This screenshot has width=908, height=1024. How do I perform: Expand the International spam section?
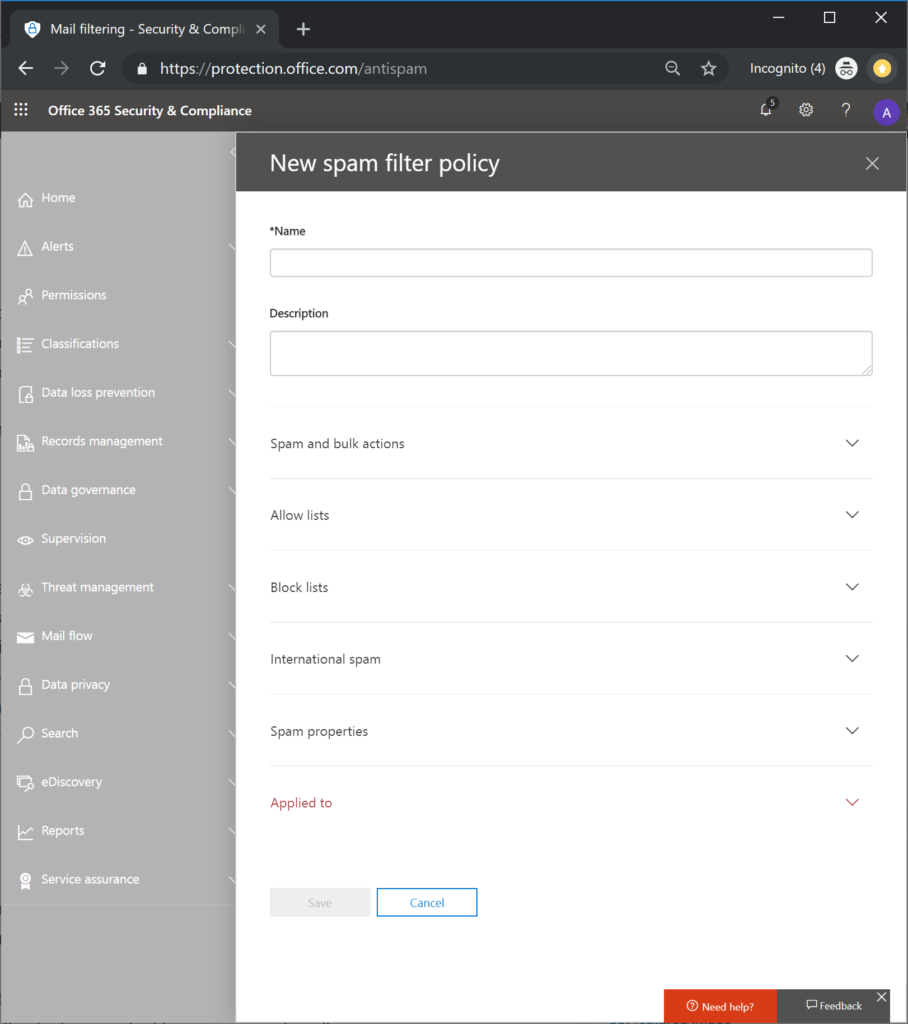click(x=571, y=659)
